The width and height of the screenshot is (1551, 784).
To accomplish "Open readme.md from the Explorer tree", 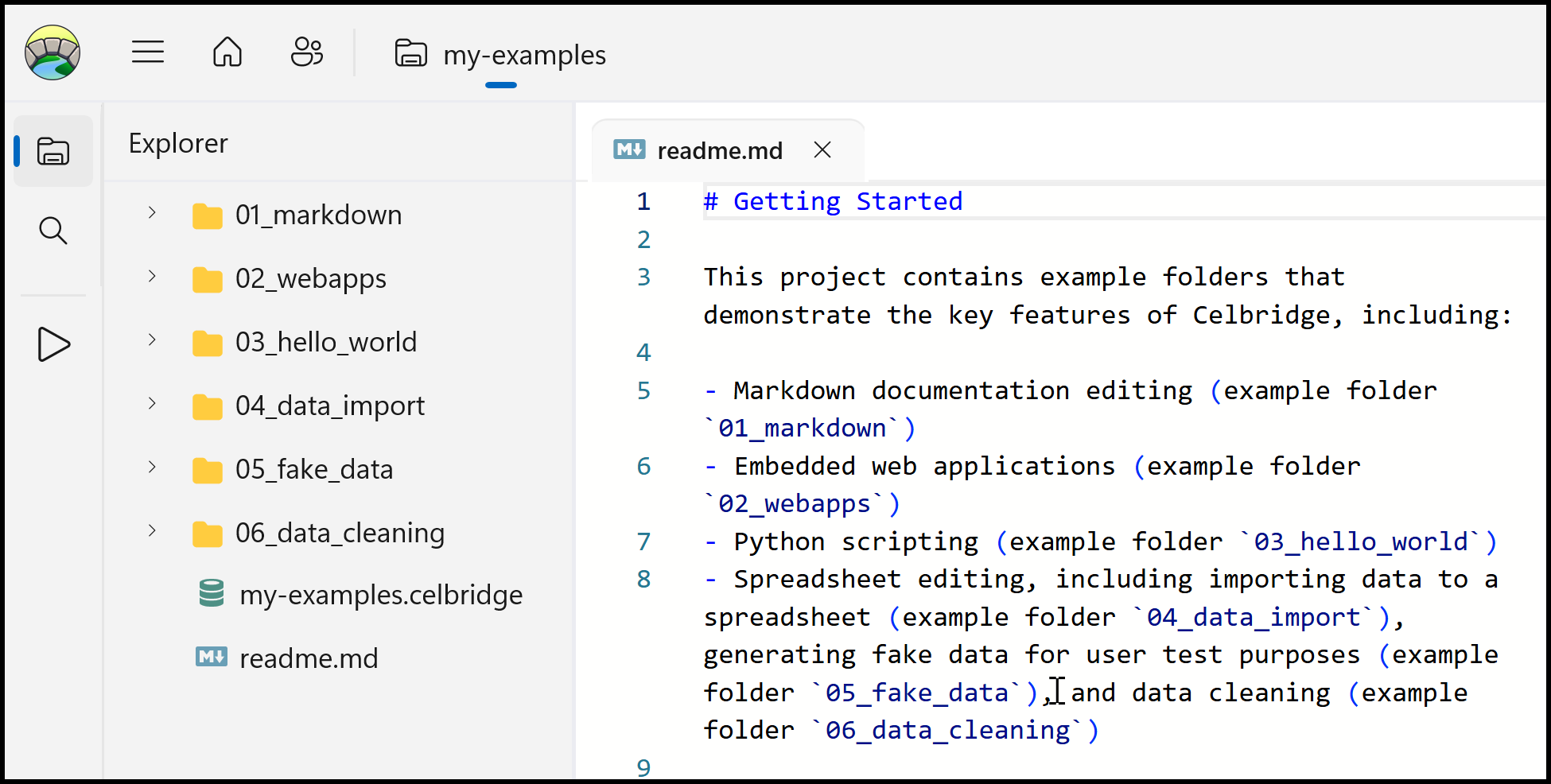I will (309, 659).
